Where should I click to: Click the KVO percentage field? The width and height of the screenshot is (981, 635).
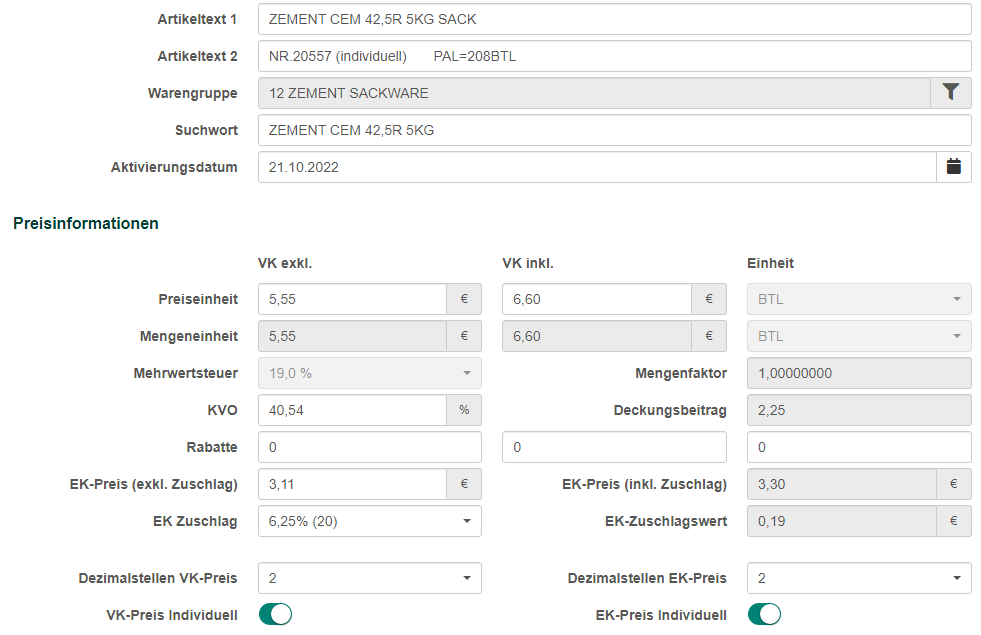352,410
